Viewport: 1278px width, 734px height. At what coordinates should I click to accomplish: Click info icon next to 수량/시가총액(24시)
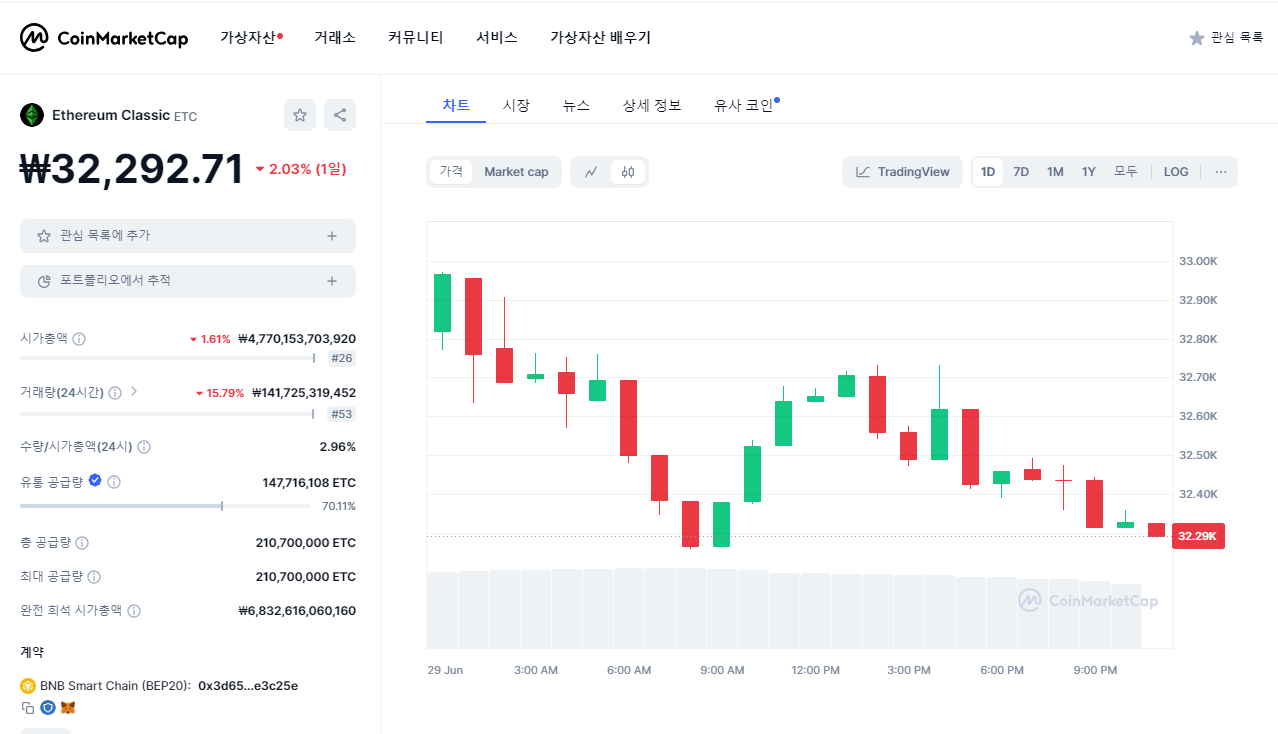145,447
